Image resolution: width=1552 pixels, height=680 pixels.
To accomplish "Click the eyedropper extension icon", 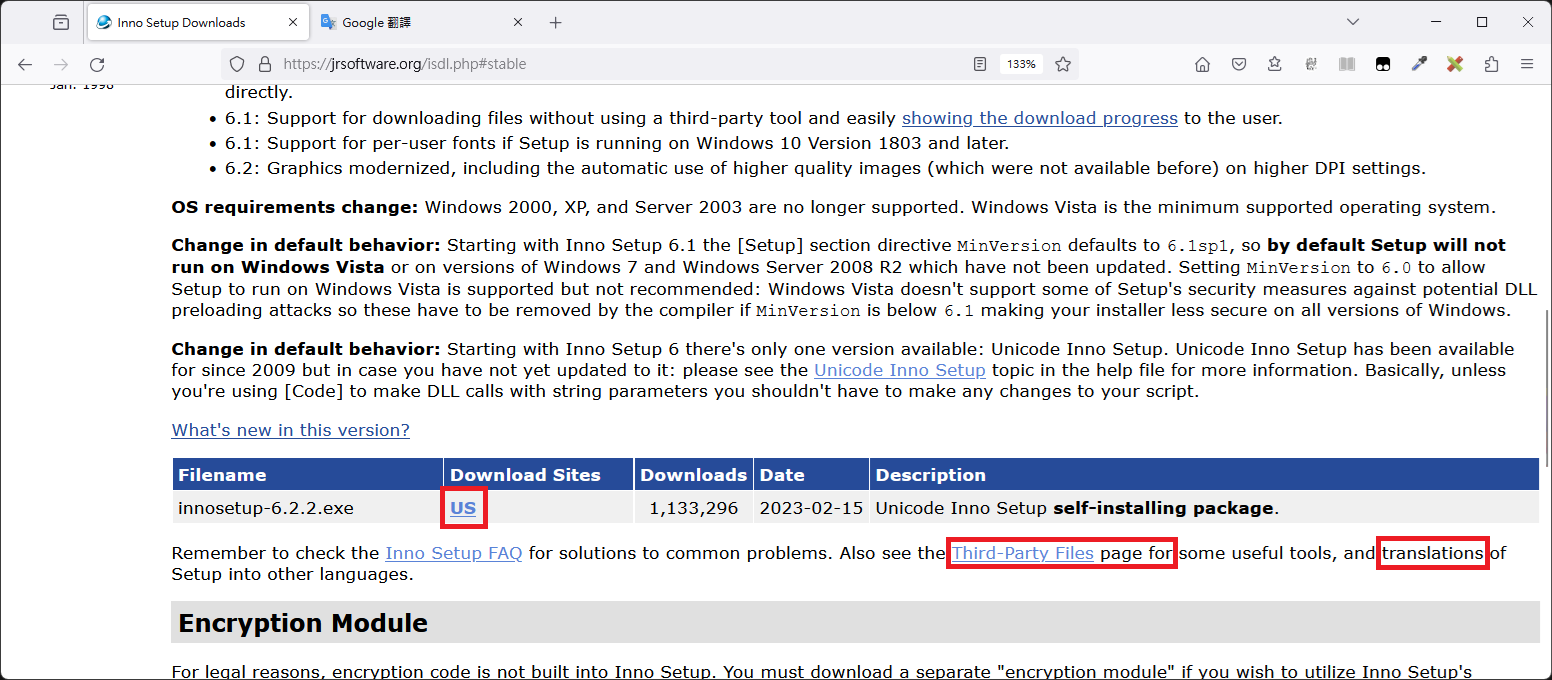I will [1419, 64].
